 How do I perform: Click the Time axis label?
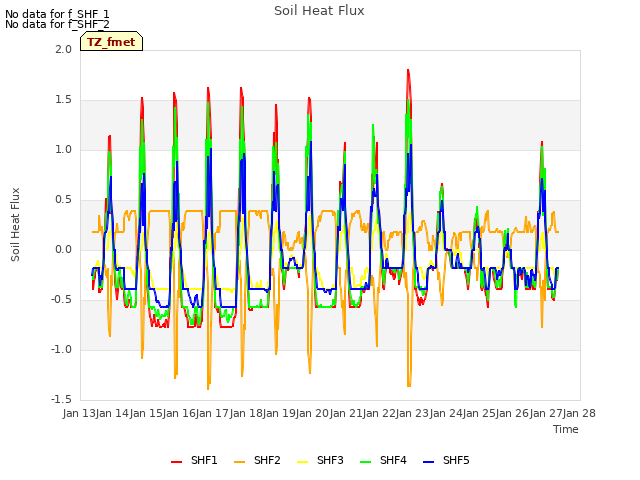[566, 429]
